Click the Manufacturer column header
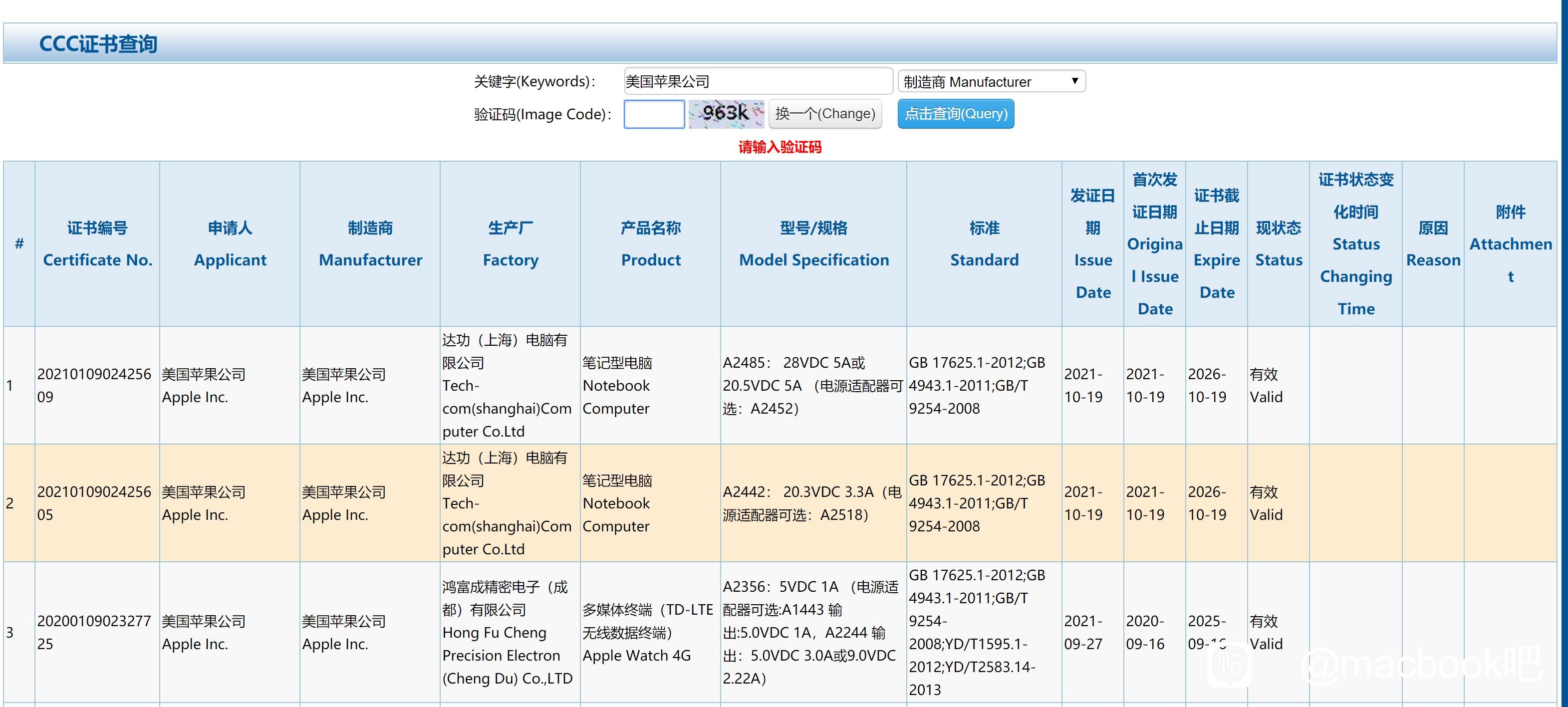This screenshot has width=1568, height=707. [x=370, y=244]
